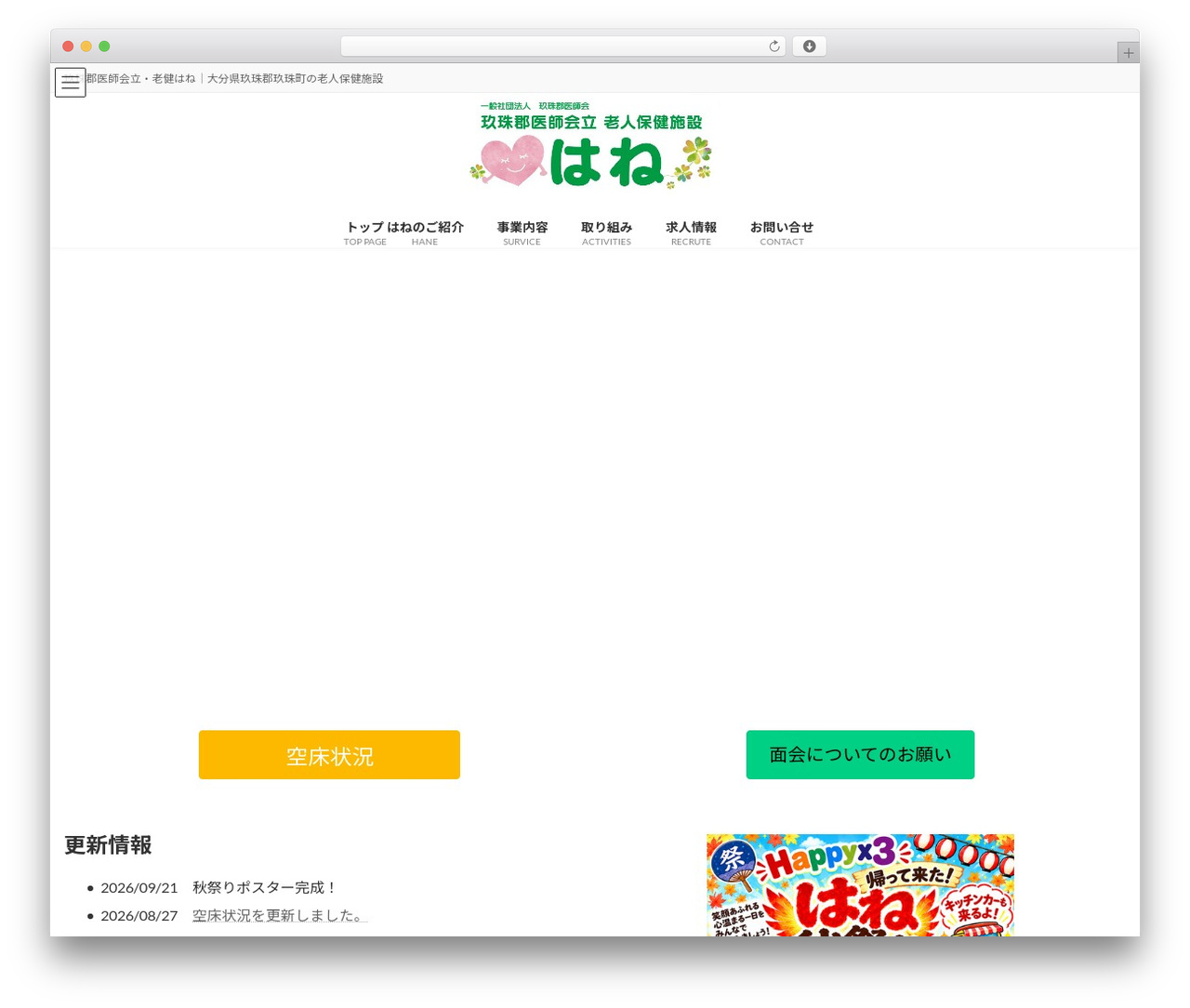
Task: Reload the page with the refresh icon
Action: click(773, 46)
